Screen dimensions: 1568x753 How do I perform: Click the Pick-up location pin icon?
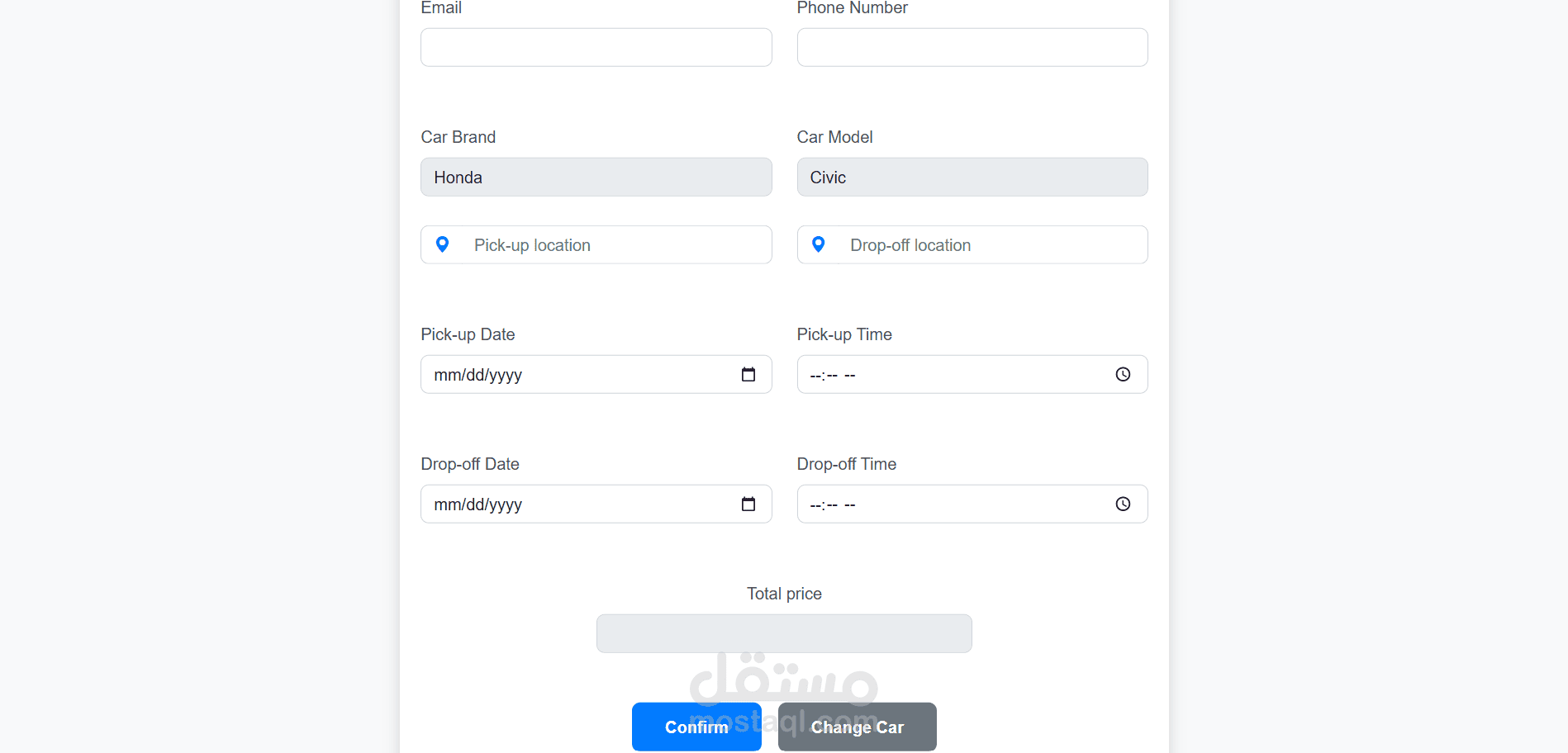(x=442, y=244)
